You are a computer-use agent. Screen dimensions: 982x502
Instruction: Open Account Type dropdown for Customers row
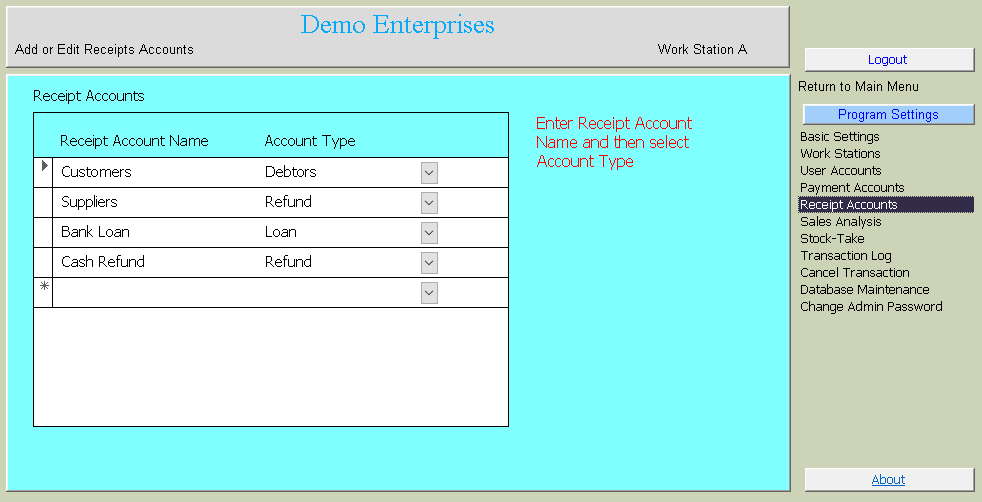pyautogui.click(x=429, y=173)
